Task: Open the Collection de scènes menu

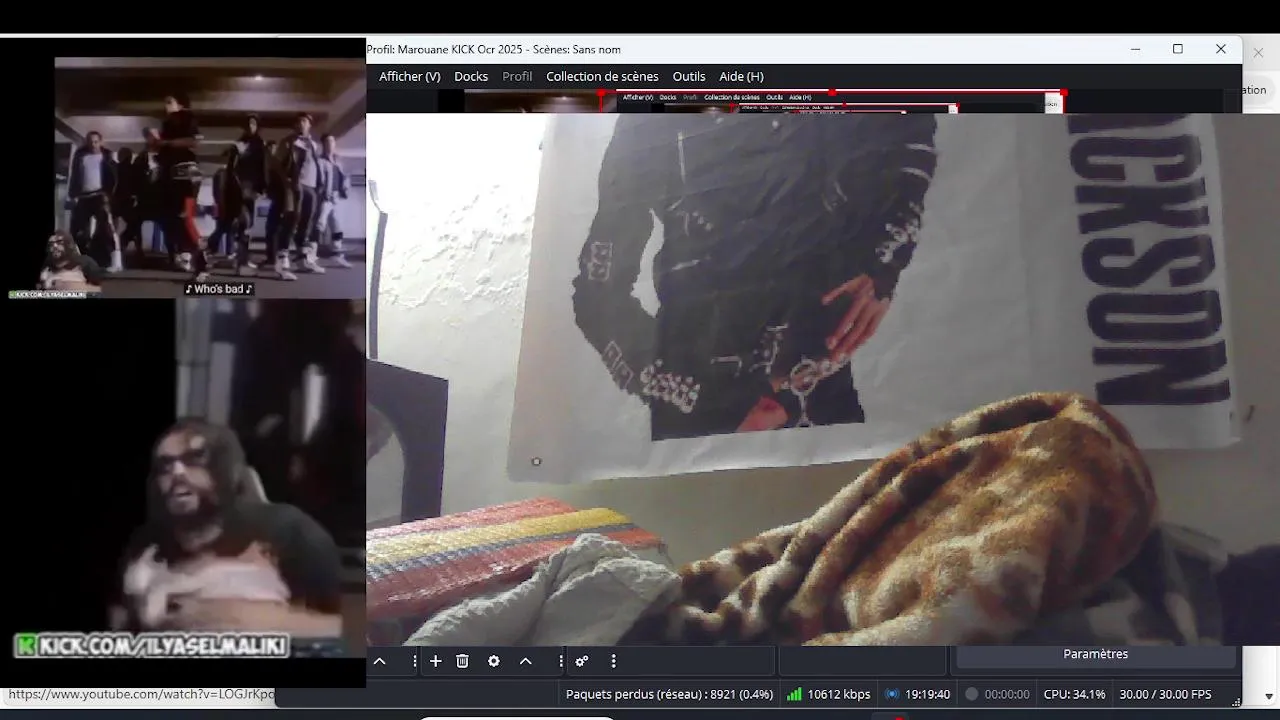Action: 602,76
